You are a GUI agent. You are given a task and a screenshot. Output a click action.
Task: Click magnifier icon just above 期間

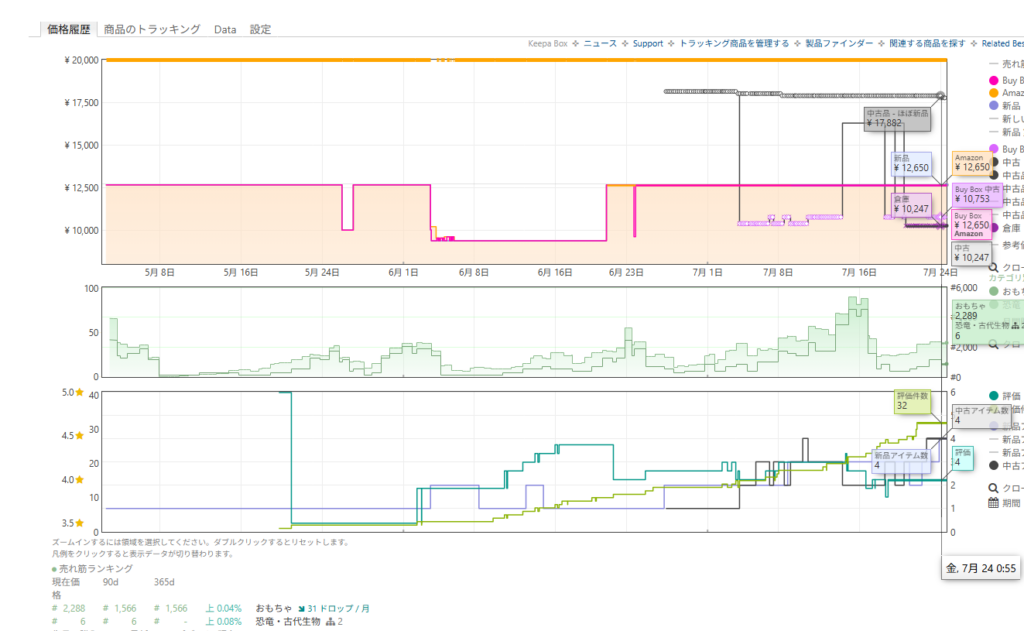[x=993, y=488]
